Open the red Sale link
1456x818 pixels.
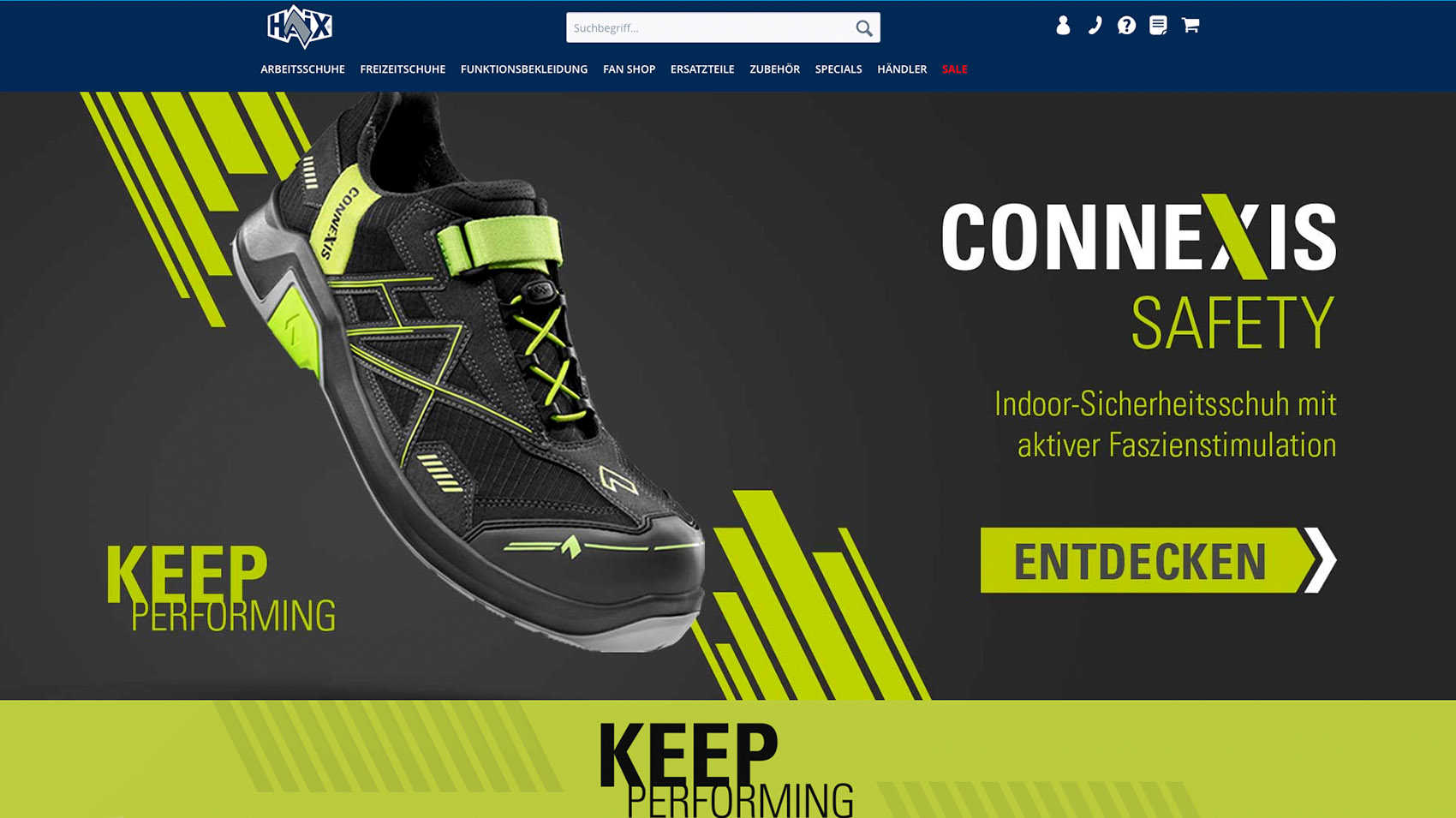click(x=954, y=69)
